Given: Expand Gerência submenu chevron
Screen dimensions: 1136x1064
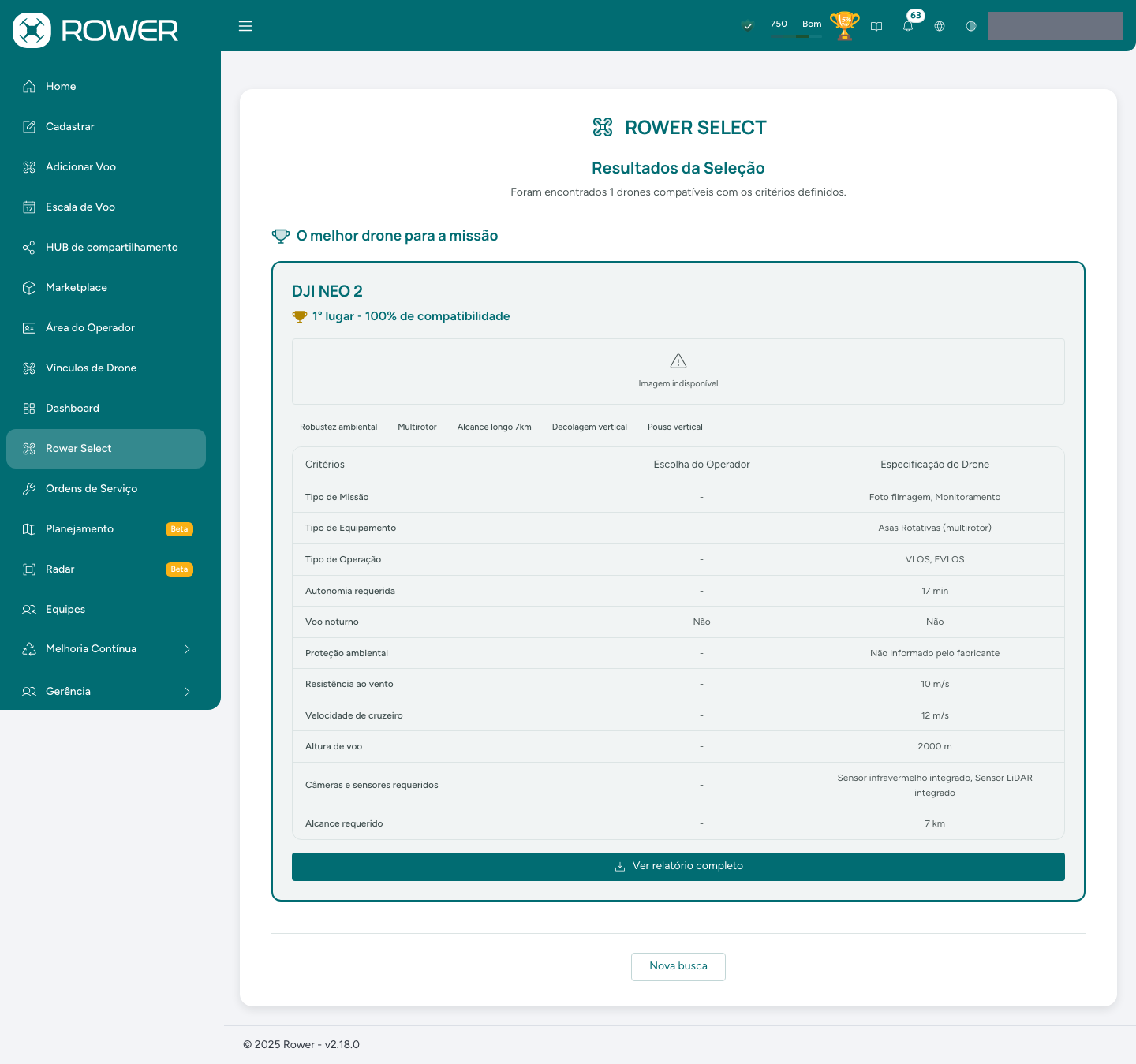Looking at the screenshot, I should (187, 692).
